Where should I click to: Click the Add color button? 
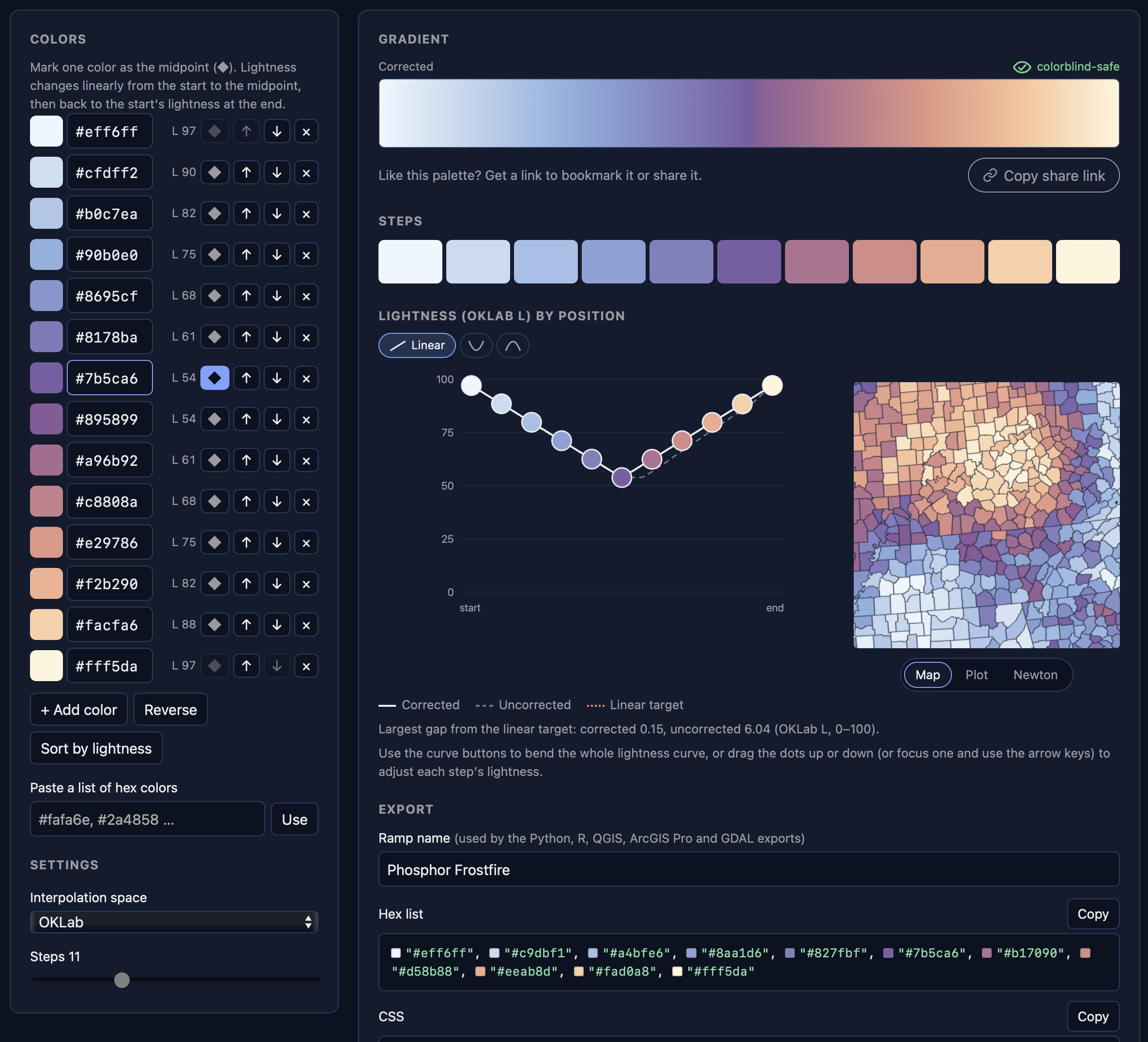pyautogui.click(x=78, y=710)
